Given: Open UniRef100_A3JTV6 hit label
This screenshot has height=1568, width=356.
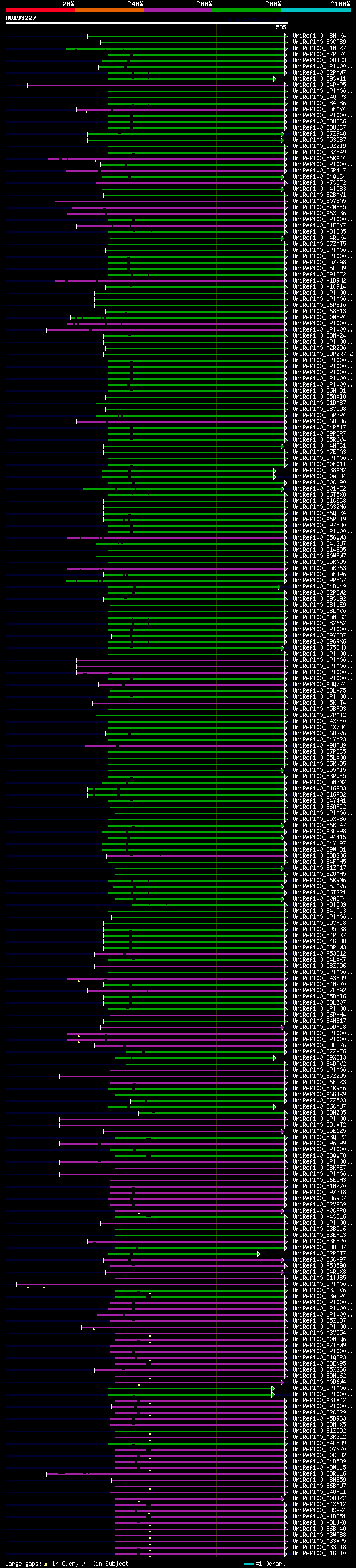Looking at the screenshot, I should pos(319,1290).
